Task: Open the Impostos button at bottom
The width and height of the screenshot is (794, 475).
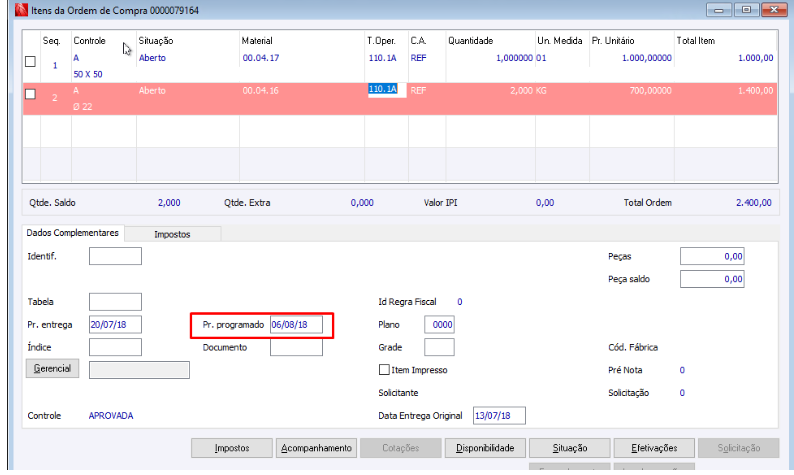Action: pos(232,448)
